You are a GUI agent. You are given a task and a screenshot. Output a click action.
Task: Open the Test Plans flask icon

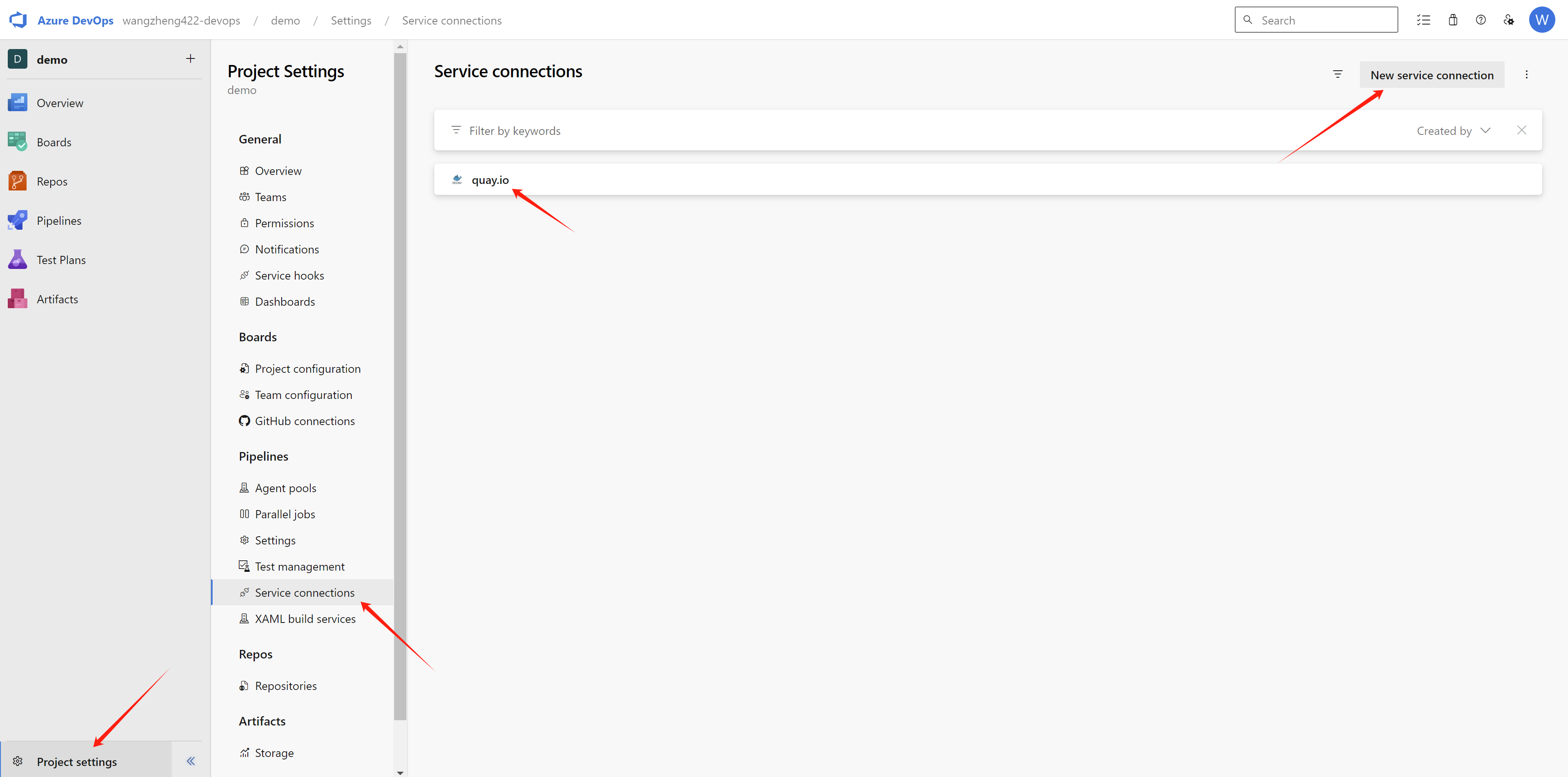[x=17, y=260]
